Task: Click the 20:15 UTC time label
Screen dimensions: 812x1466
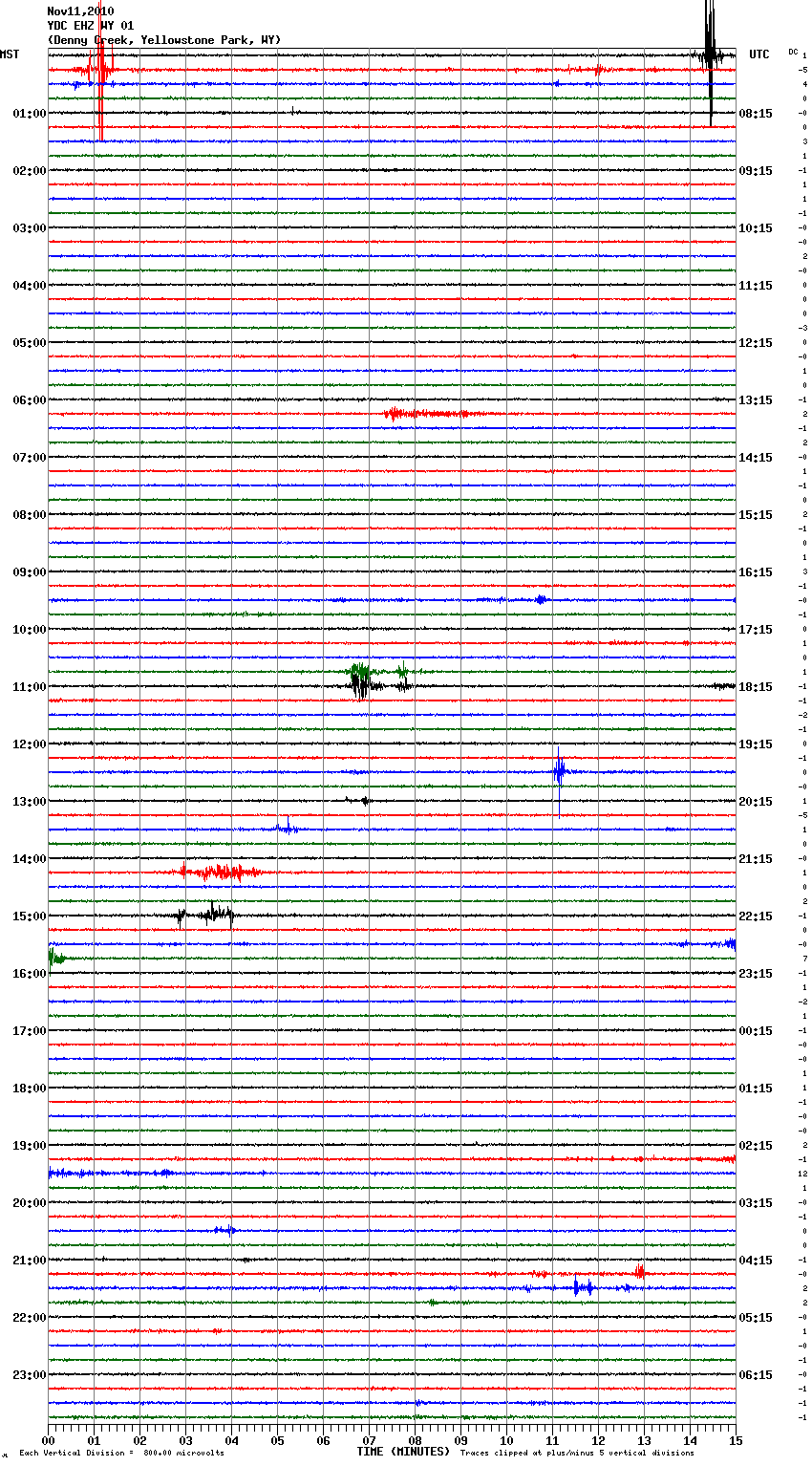Action: click(x=756, y=802)
